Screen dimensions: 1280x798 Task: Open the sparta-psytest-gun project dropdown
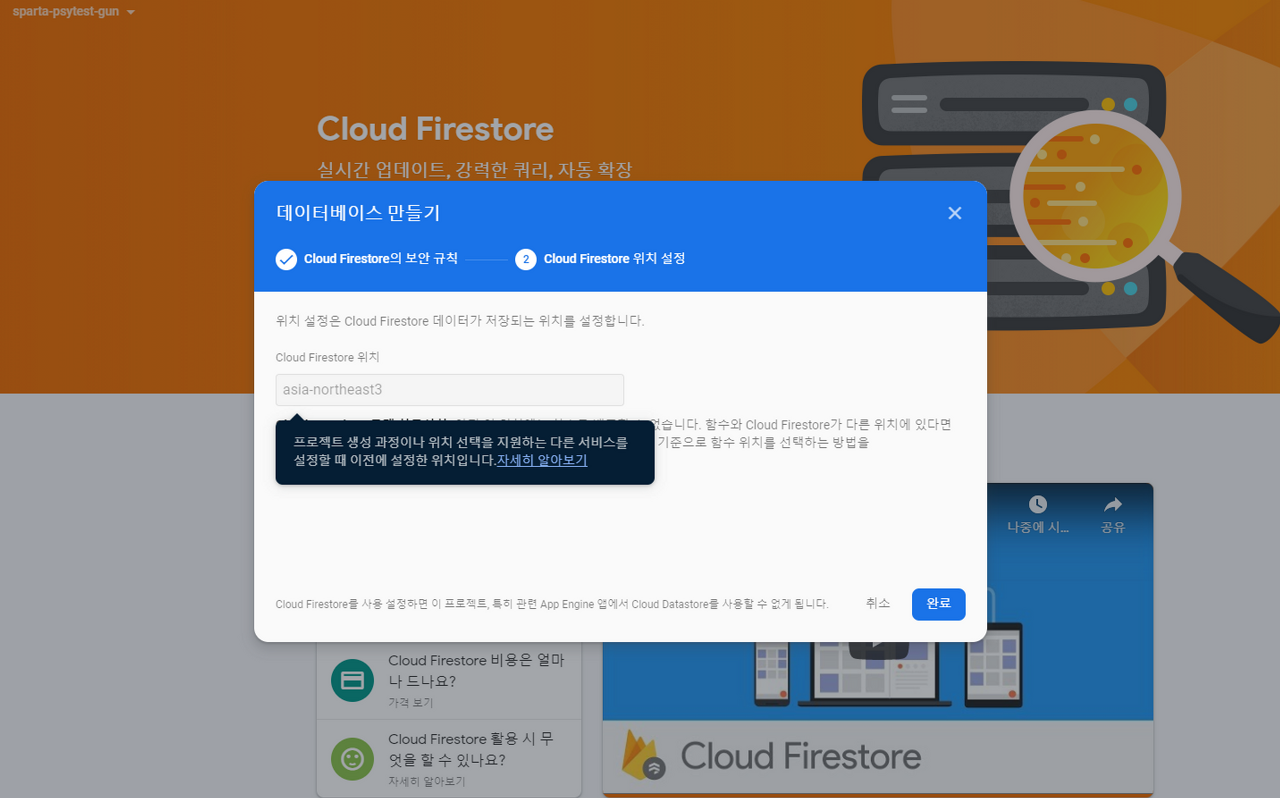(x=73, y=12)
